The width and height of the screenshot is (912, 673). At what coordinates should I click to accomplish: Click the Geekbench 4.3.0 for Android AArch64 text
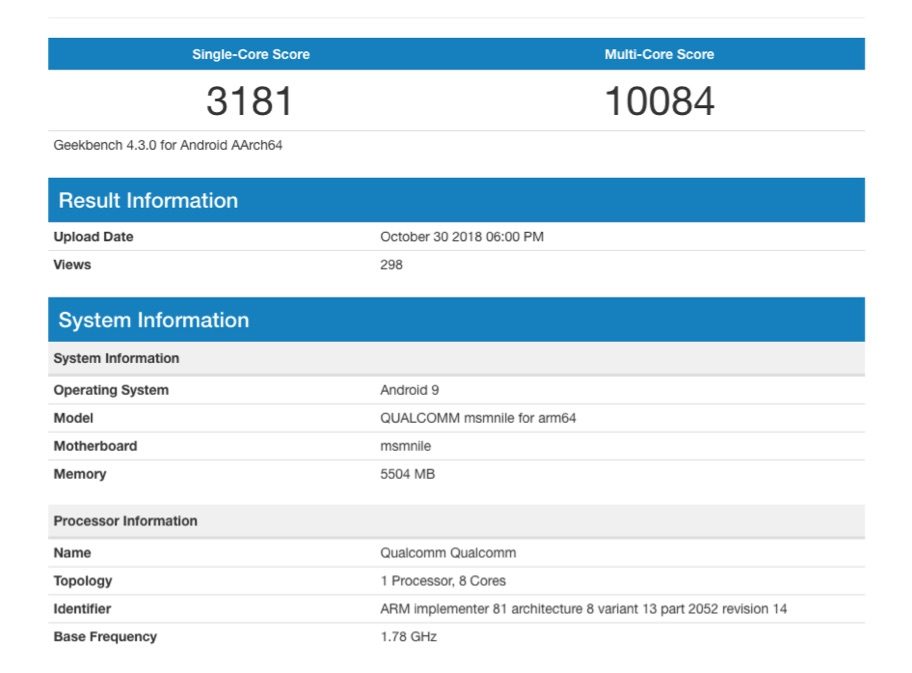[168, 145]
